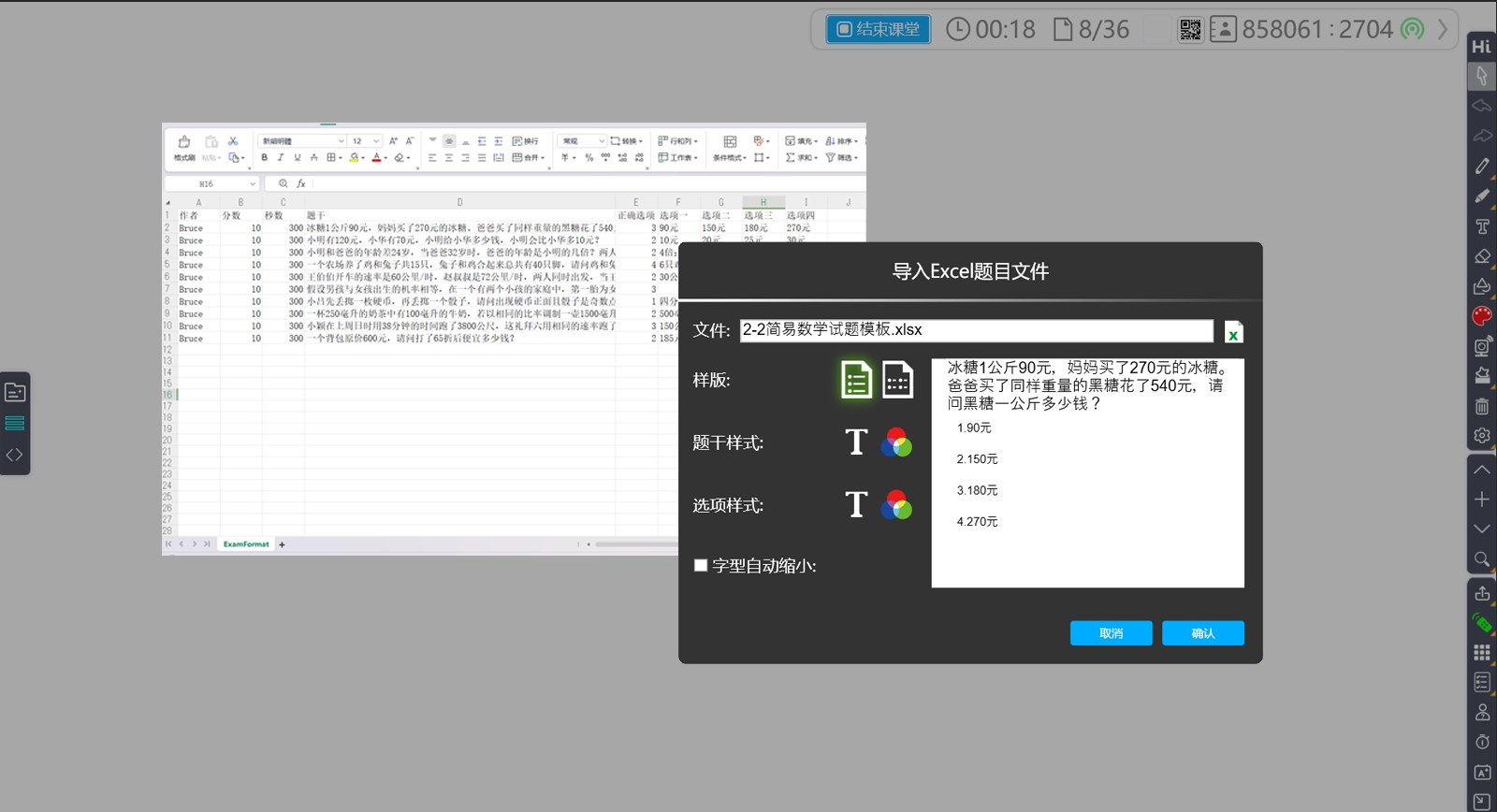
Task: Enable the 字型自动缩小 checkbox
Action: tap(701, 565)
